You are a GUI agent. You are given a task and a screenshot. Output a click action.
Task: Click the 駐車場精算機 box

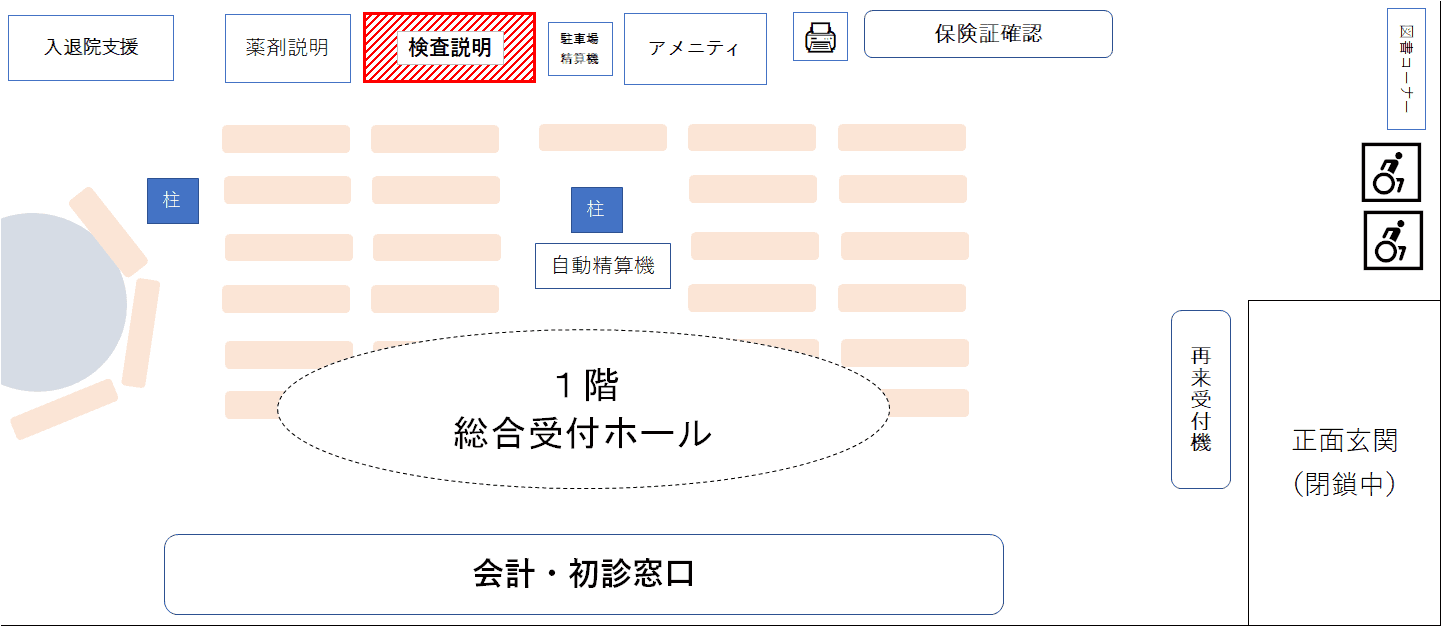pos(580,49)
